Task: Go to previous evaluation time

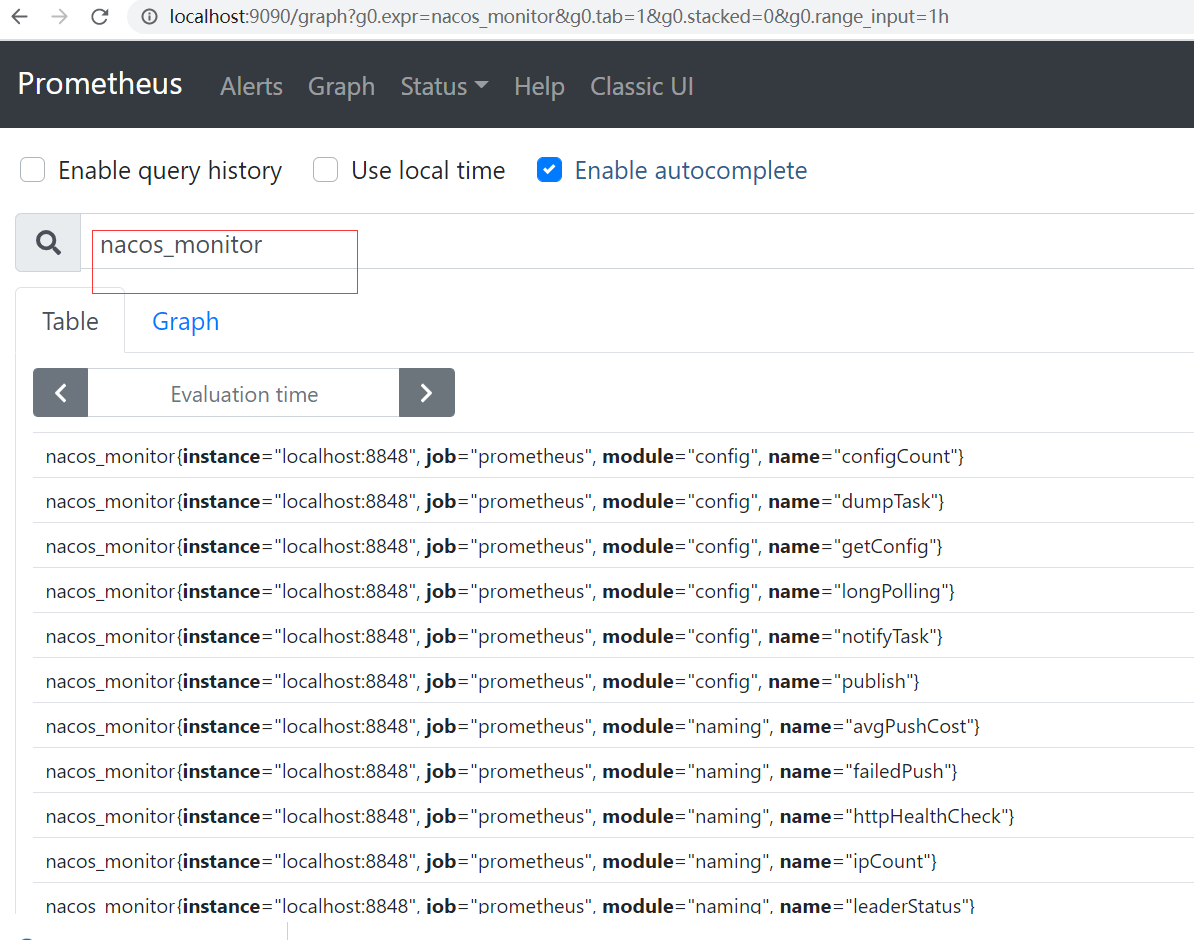Action: (x=61, y=393)
